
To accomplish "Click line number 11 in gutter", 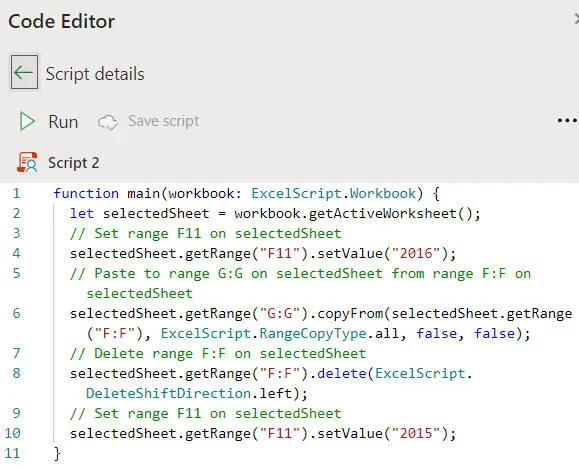I will [x=12, y=453].
